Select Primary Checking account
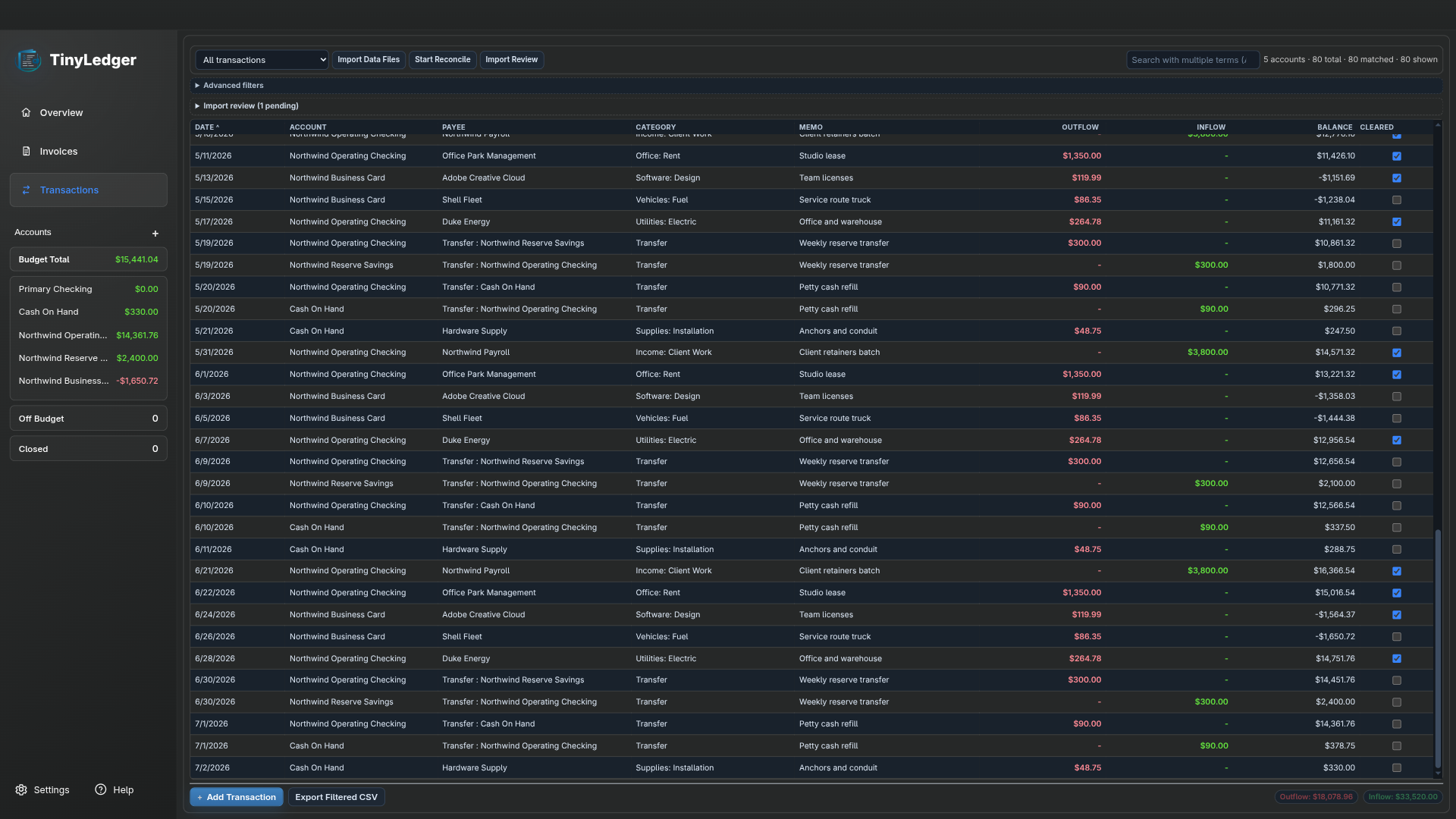 88,289
